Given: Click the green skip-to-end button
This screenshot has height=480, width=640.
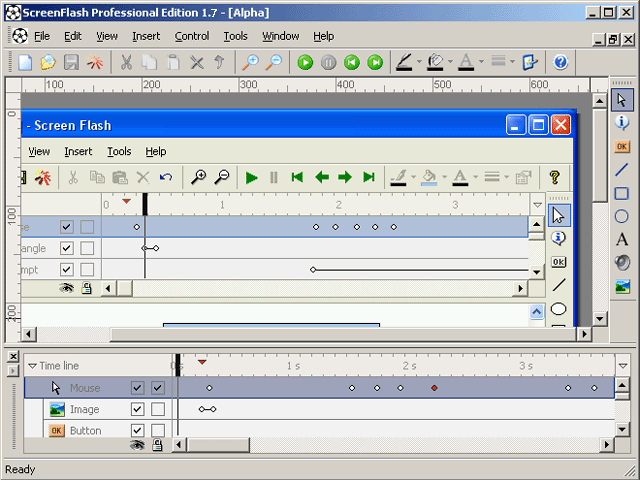Looking at the screenshot, I should (x=375, y=62).
